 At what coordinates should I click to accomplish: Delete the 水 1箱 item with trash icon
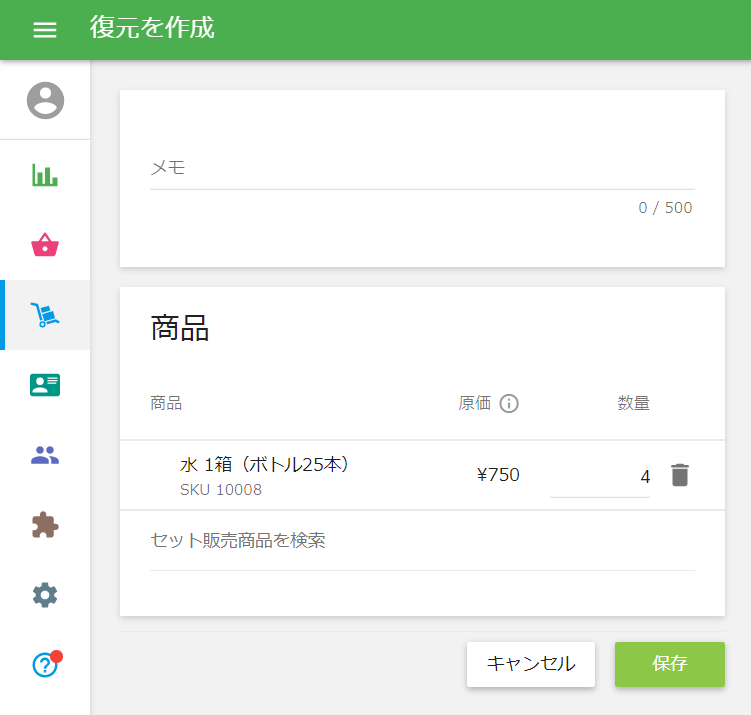point(680,475)
